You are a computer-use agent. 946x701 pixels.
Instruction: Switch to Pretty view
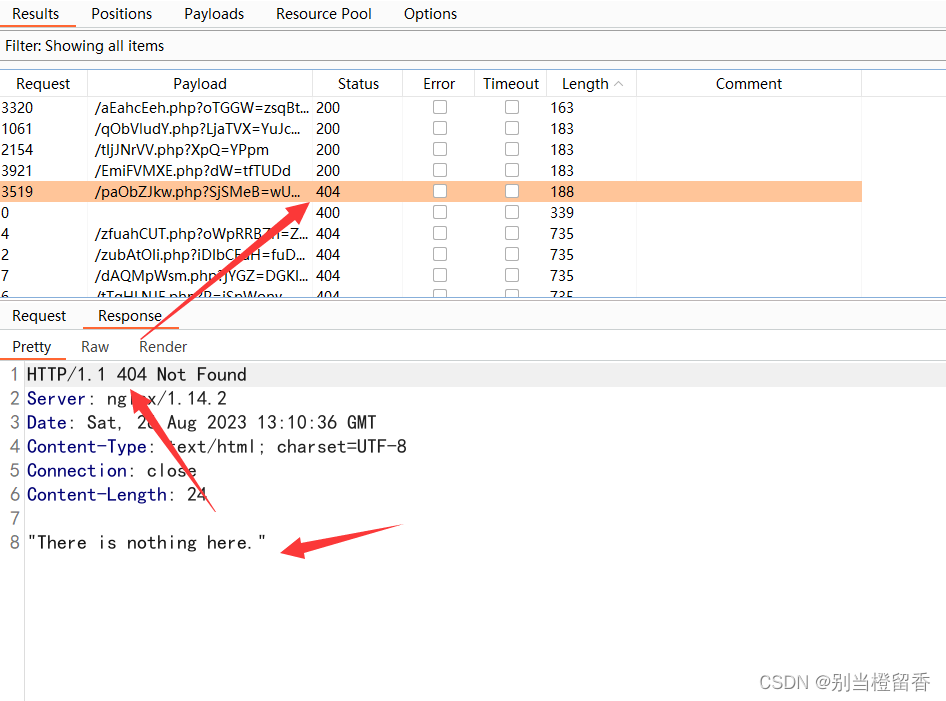[31, 347]
